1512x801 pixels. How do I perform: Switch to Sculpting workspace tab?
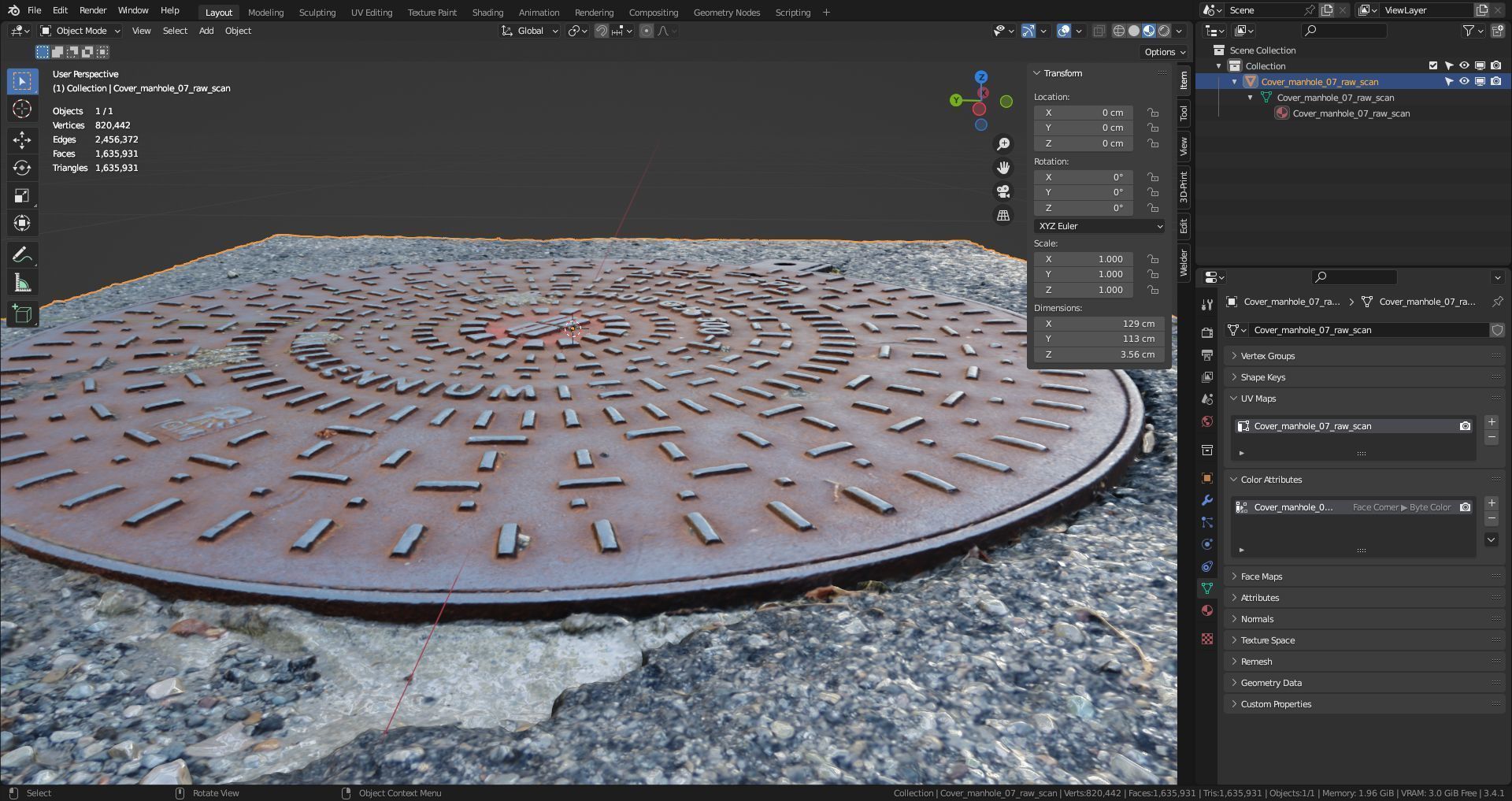[x=317, y=13]
